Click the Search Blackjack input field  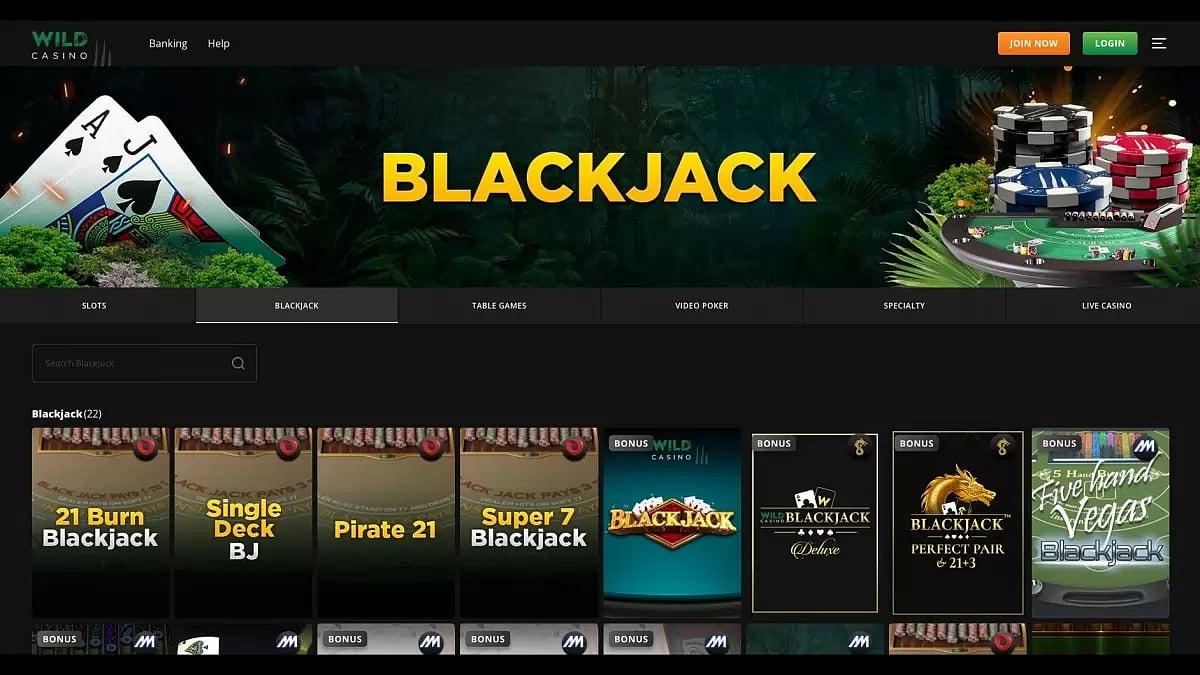130,363
